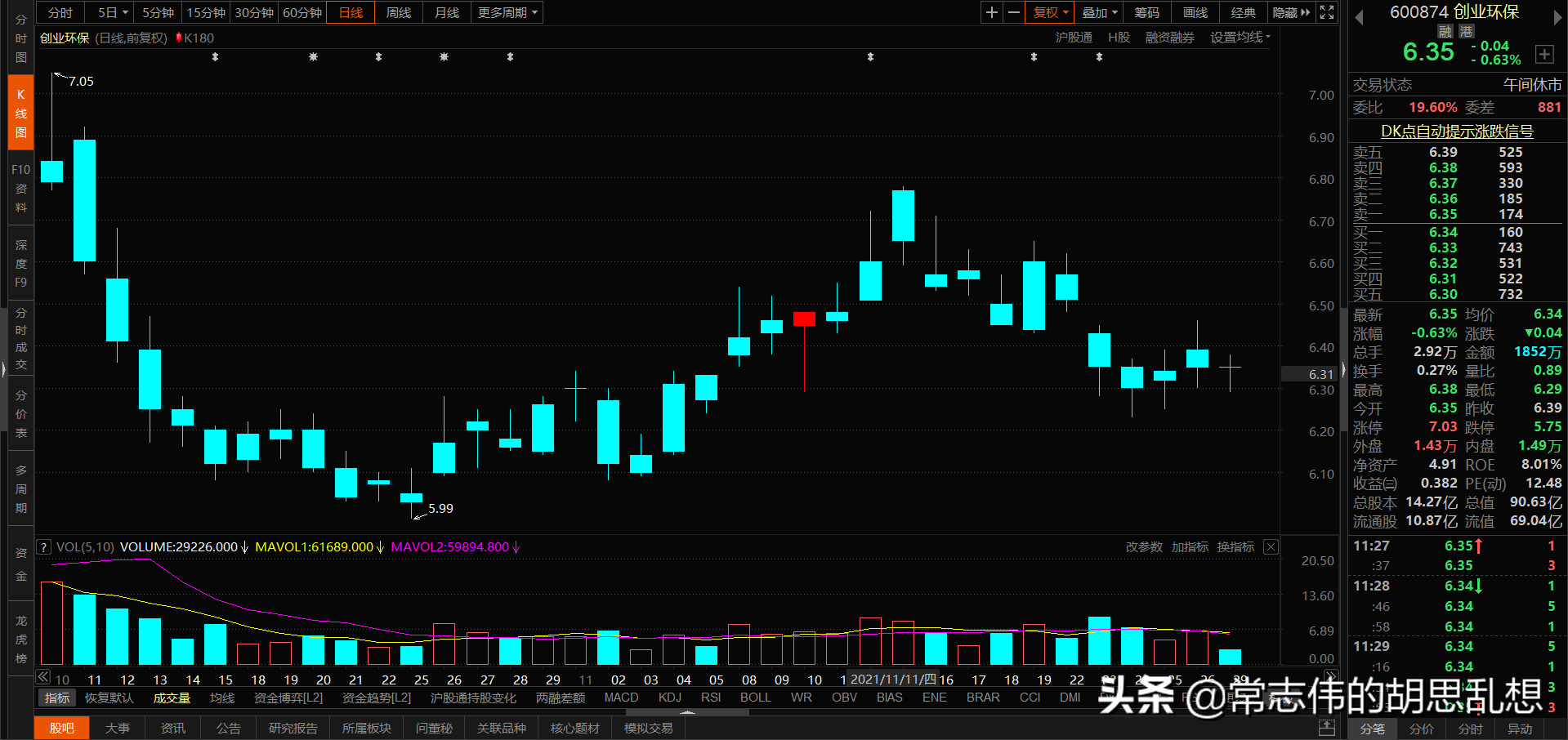
Task: Click the double-left chevron to scroll chart
Action: (42, 676)
